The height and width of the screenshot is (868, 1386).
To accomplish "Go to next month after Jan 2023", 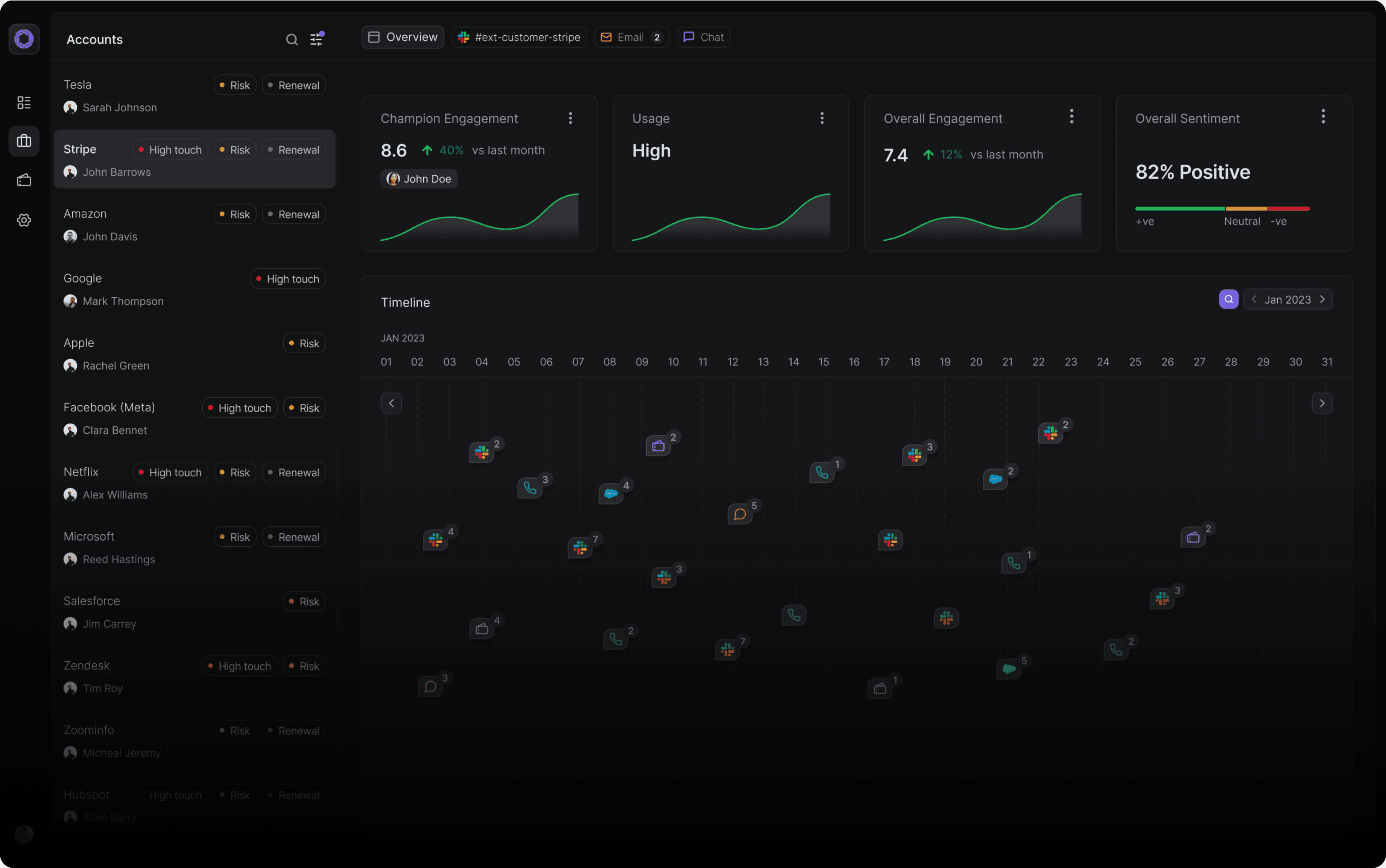I will [x=1322, y=299].
